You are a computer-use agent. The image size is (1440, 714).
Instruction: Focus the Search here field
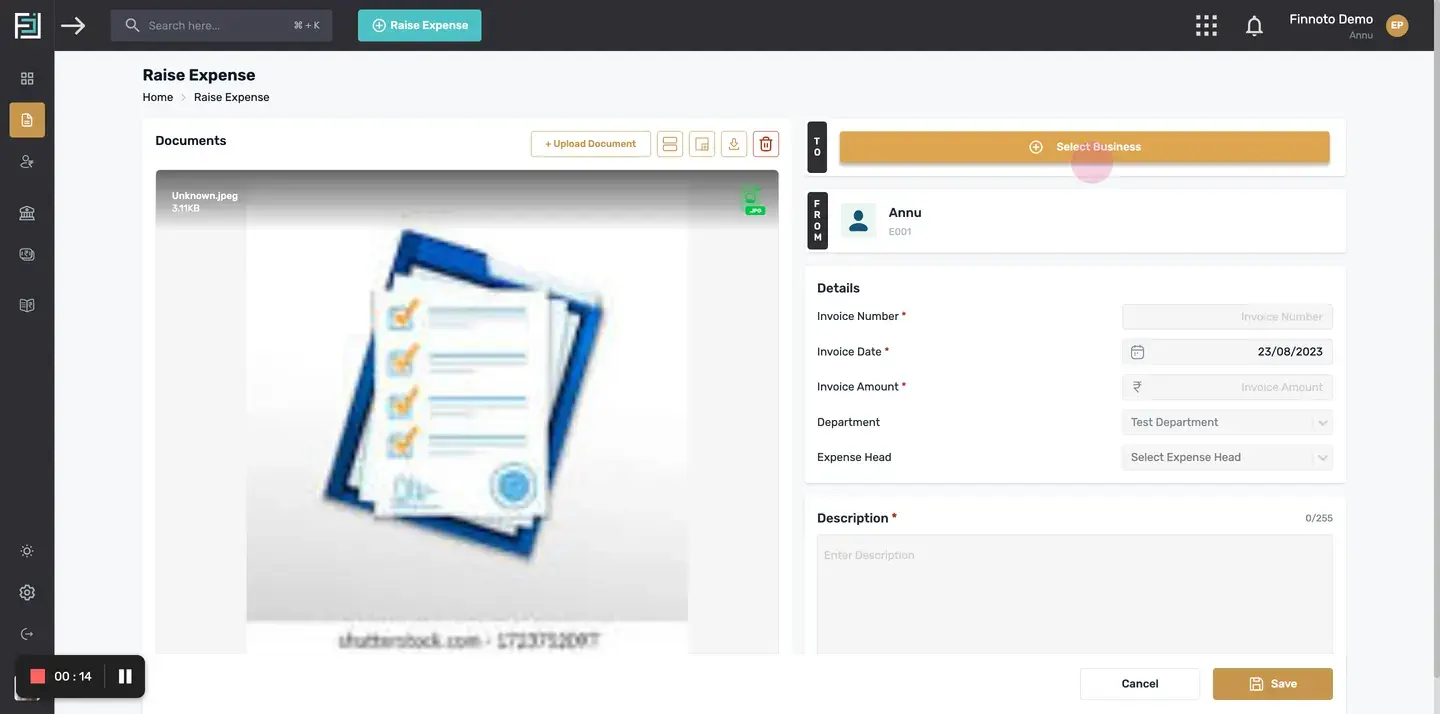click(221, 25)
